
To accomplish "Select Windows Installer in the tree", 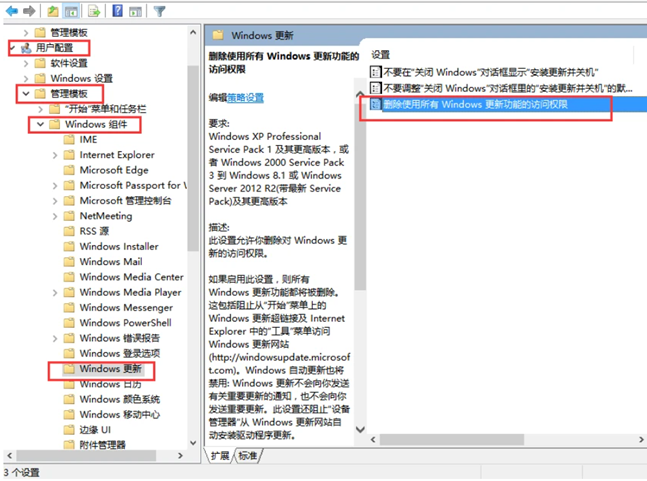I will 119,246.
